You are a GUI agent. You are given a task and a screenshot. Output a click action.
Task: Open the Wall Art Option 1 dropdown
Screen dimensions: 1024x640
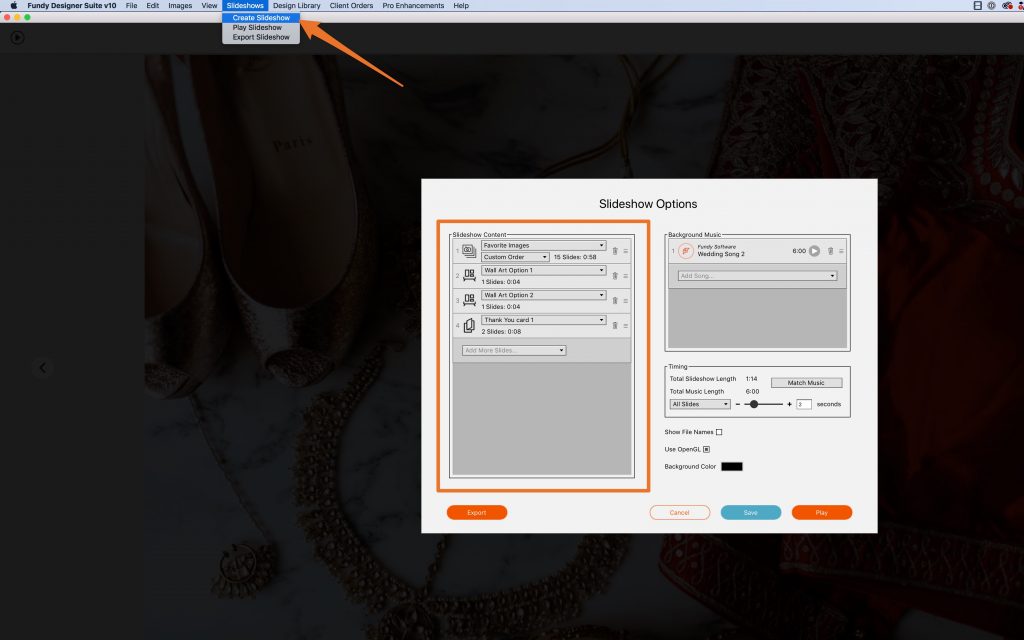click(543, 270)
